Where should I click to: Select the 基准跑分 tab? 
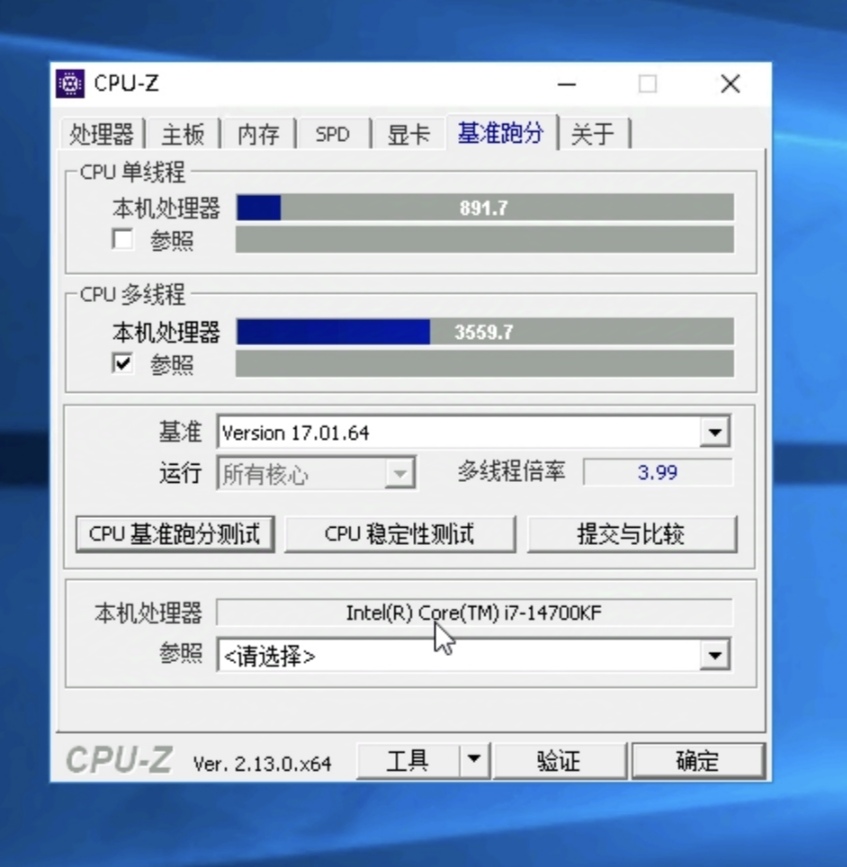[500, 133]
